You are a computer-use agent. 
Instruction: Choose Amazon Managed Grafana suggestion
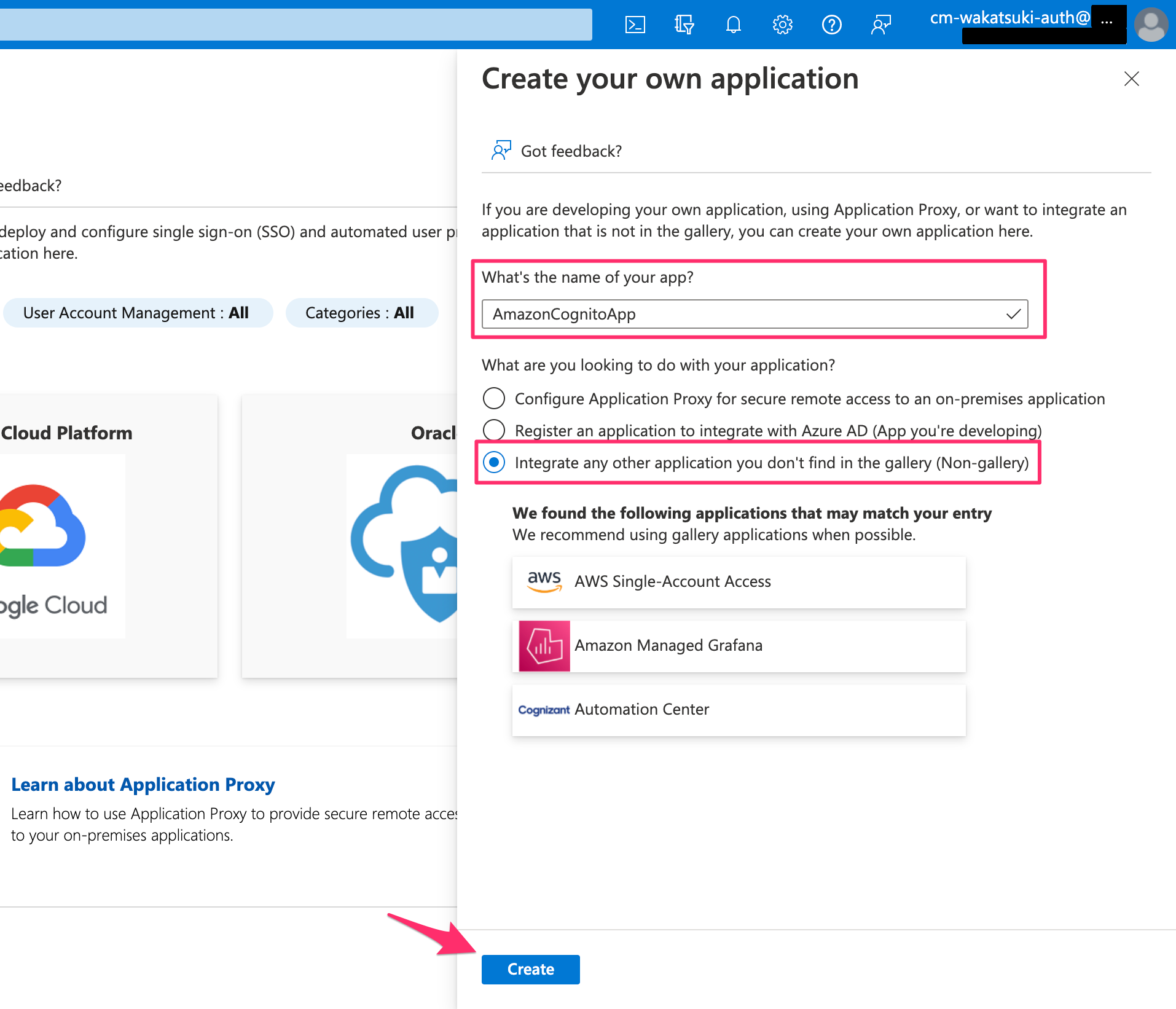[x=739, y=646]
